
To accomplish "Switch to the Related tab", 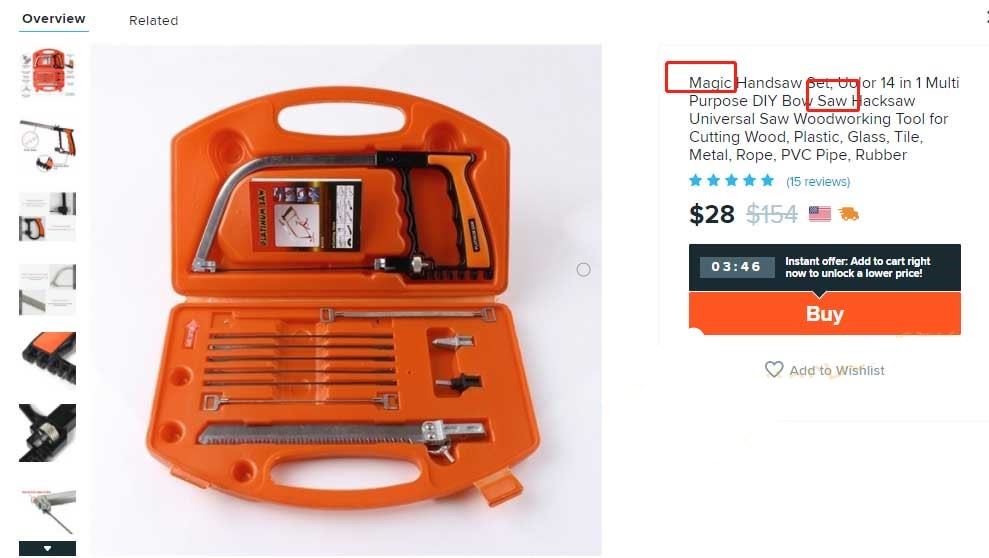I will (x=153, y=20).
